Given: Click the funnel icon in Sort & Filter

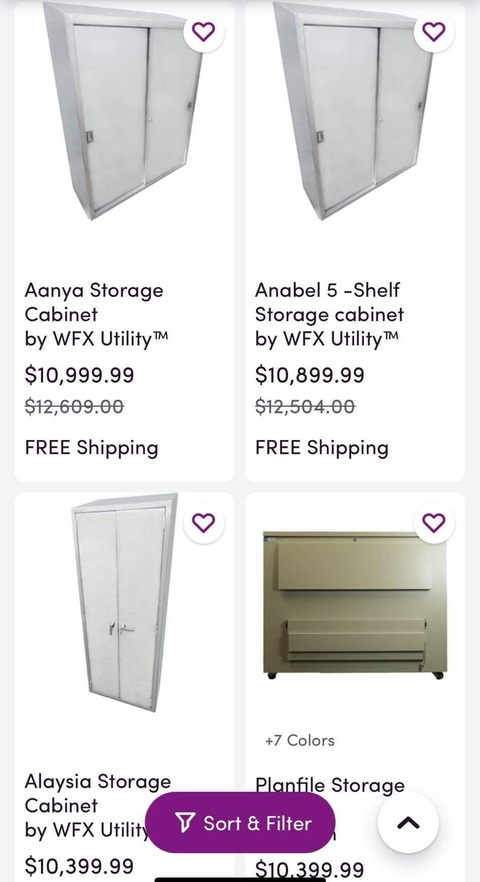Looking at the screenshot, I should pos(184,822).
